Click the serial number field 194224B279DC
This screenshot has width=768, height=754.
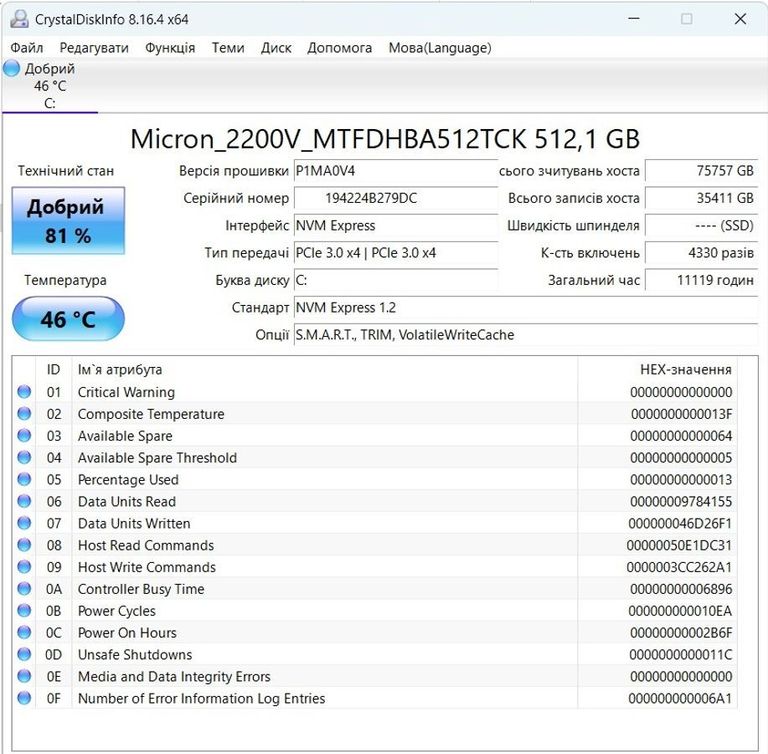tap(395, 198)
